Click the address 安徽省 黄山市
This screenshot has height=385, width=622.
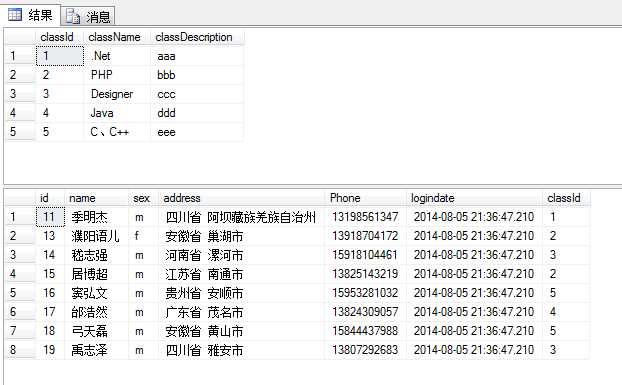pos(241,331)
